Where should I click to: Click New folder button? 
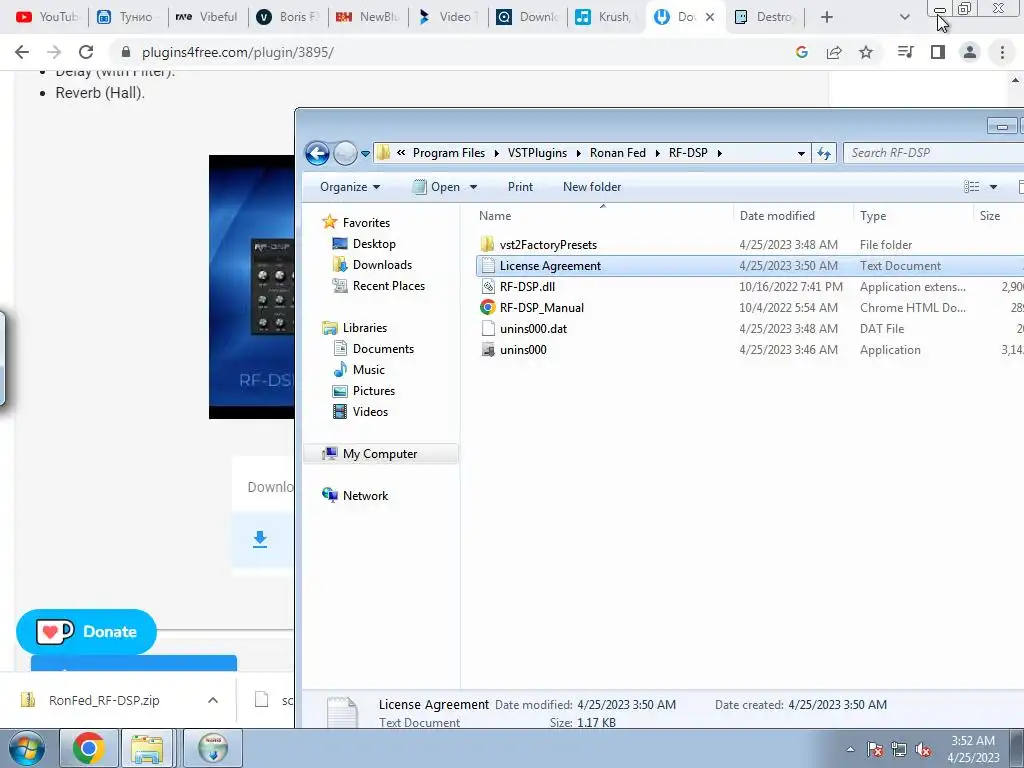point(592,187)
